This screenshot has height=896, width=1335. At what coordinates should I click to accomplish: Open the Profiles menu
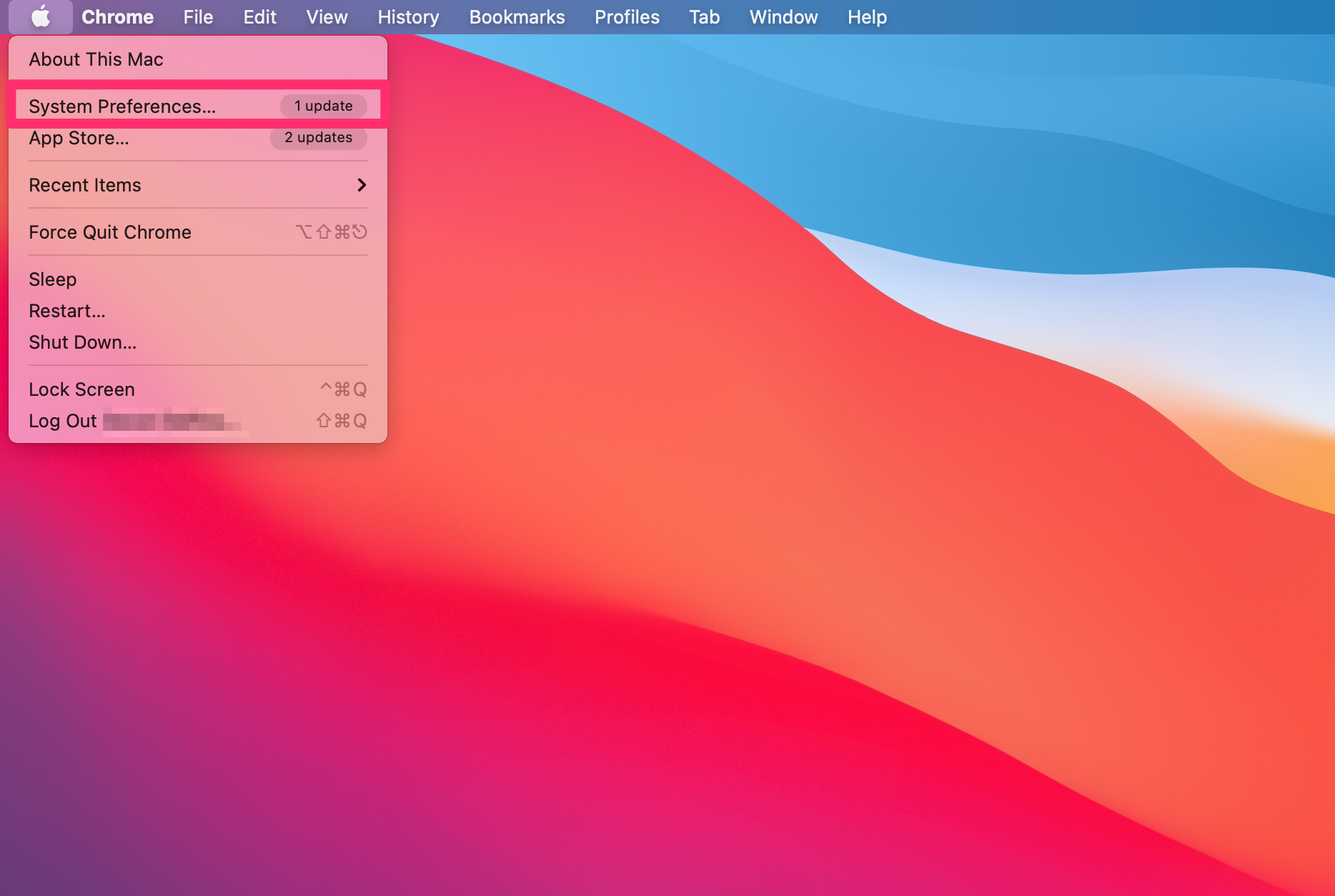click(627, 16)
